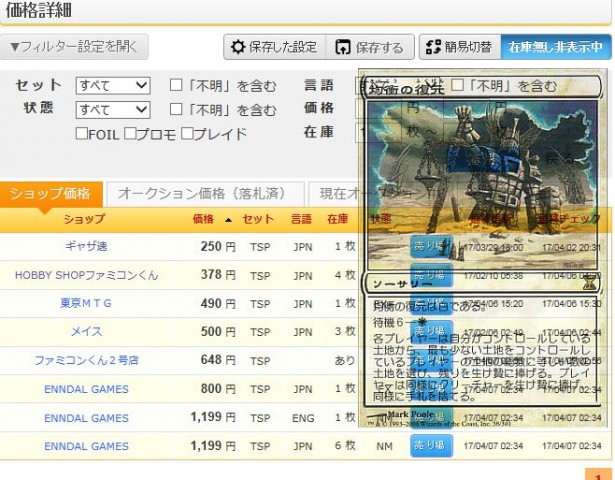Screen dimensions: 615x480
Task: Check 「不明」を含む next to 言語
Action: coord(458,85)
